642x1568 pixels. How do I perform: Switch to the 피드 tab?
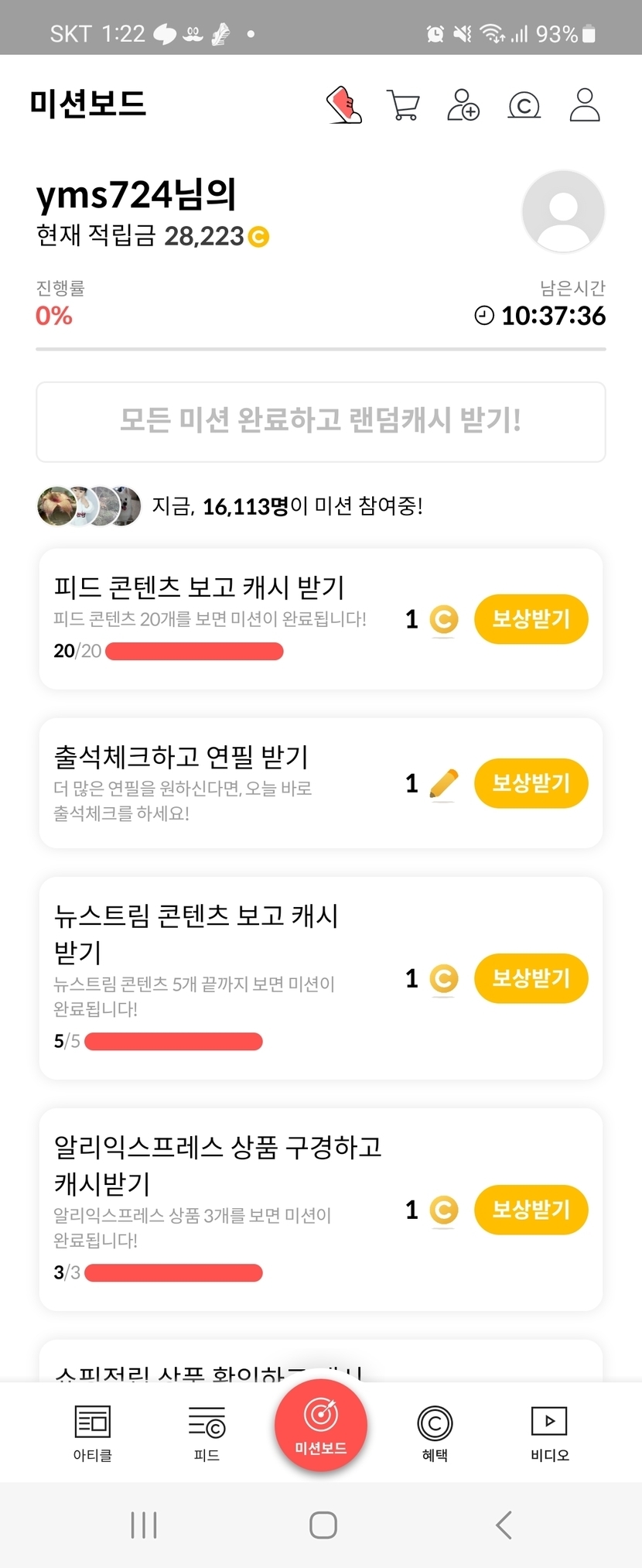[x=207, y=1433]
